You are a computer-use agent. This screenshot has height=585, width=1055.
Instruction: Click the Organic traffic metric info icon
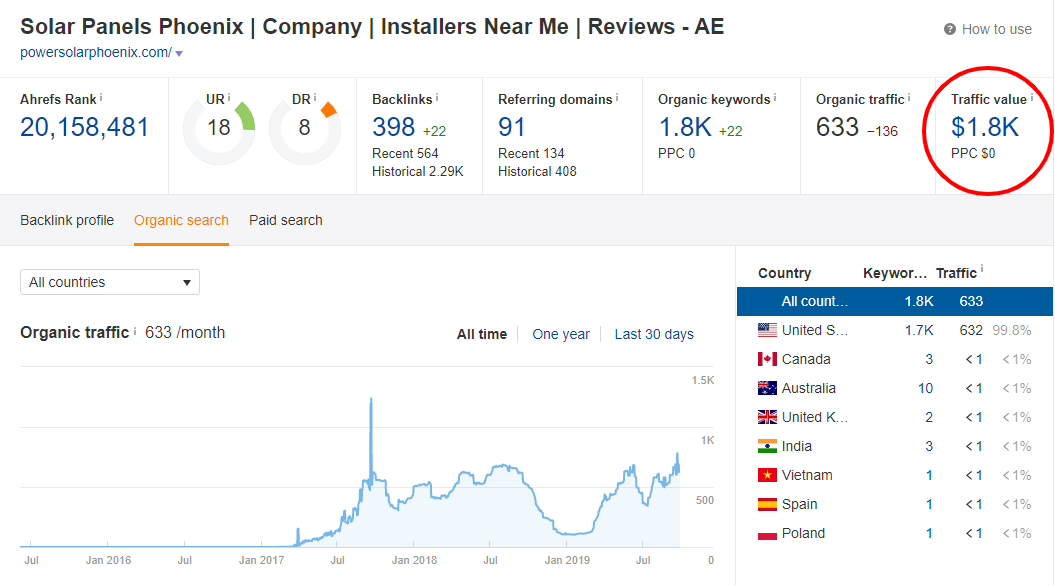[x=909, y=98]
